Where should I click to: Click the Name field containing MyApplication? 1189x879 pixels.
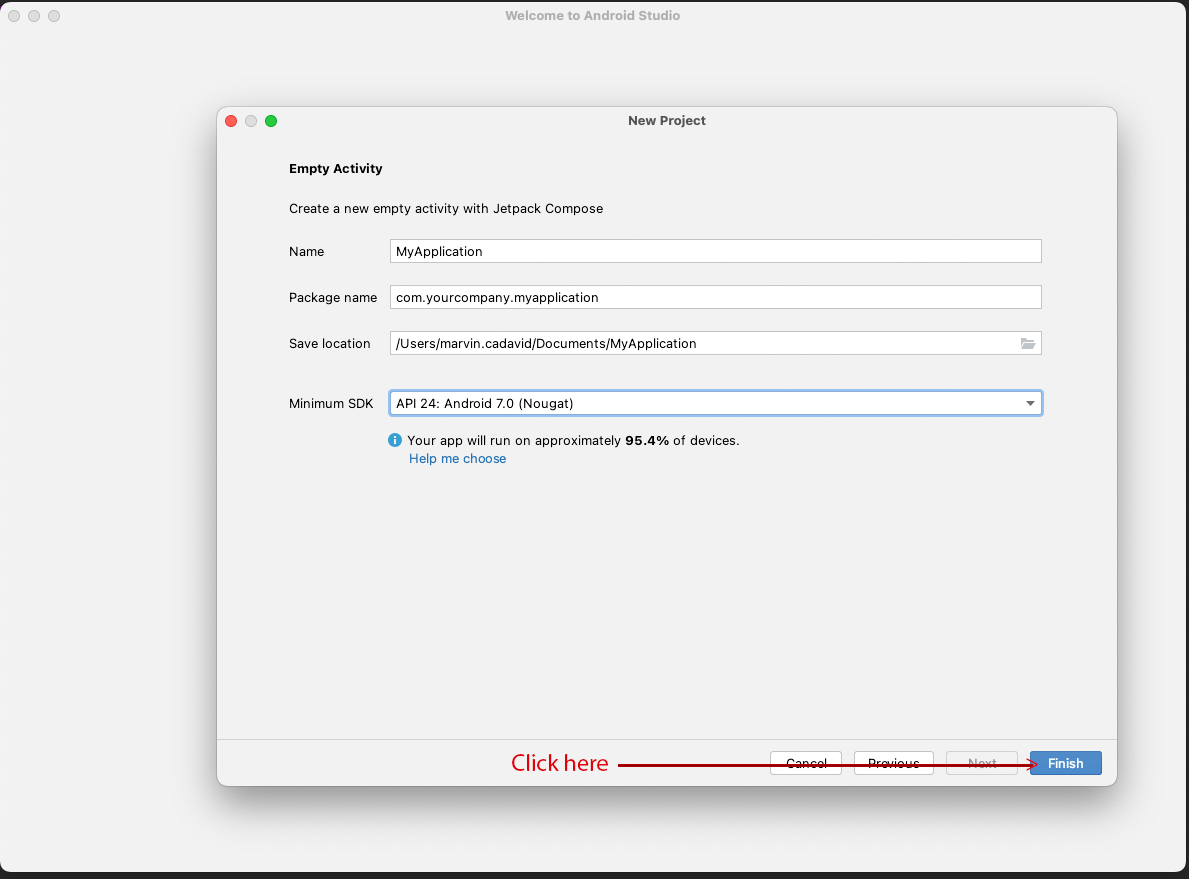pyautogui.click(x=716, y=251)
